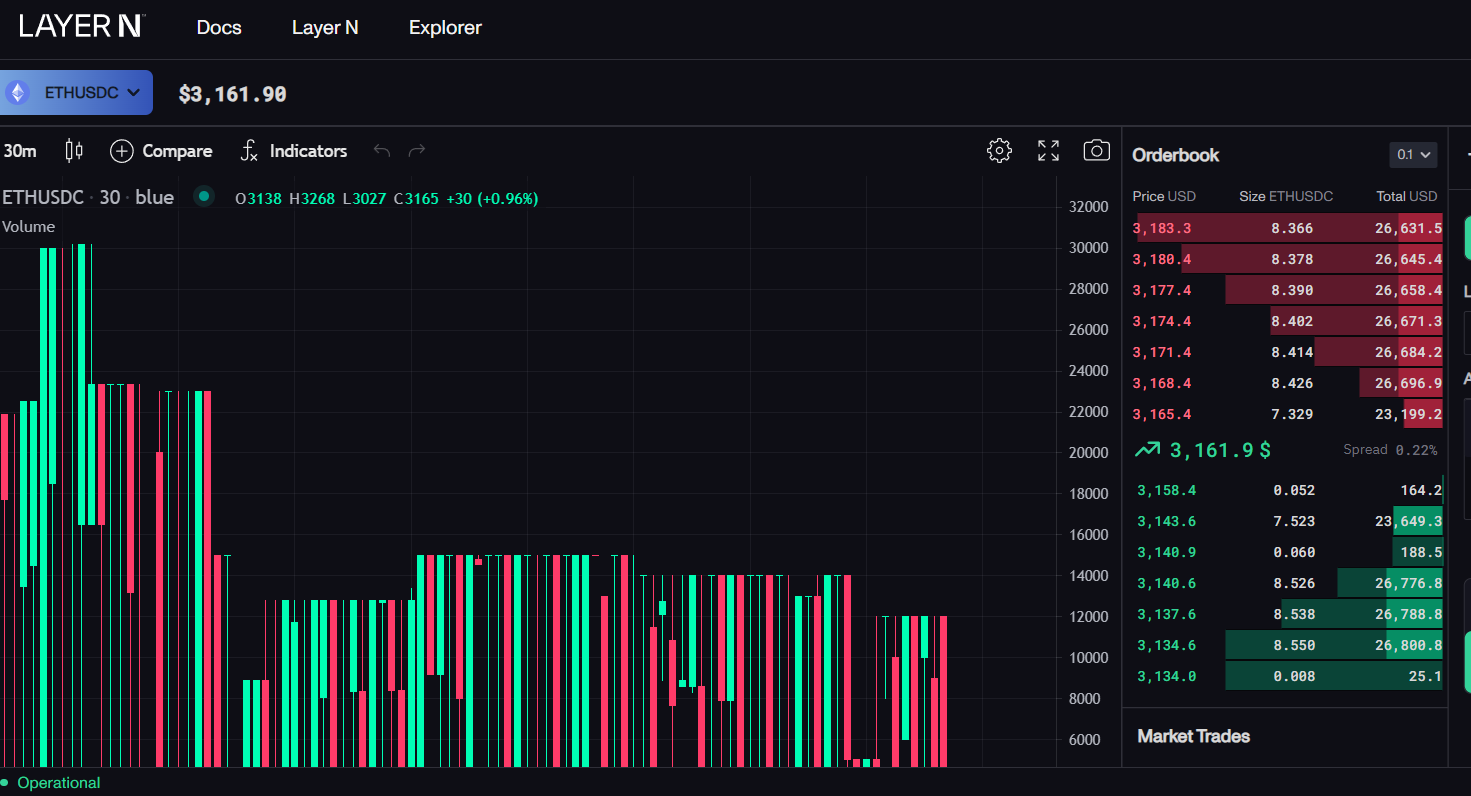Click the Price USD column header

pos(1164,196)
